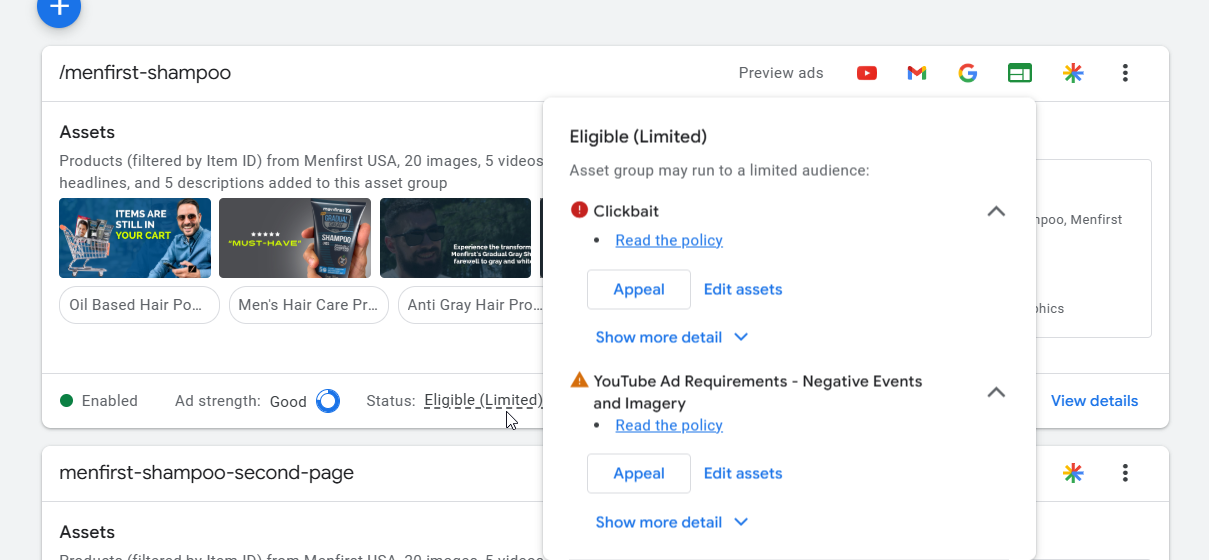Click the Eligible (Limited) popup heading

(x=638, y=137)
